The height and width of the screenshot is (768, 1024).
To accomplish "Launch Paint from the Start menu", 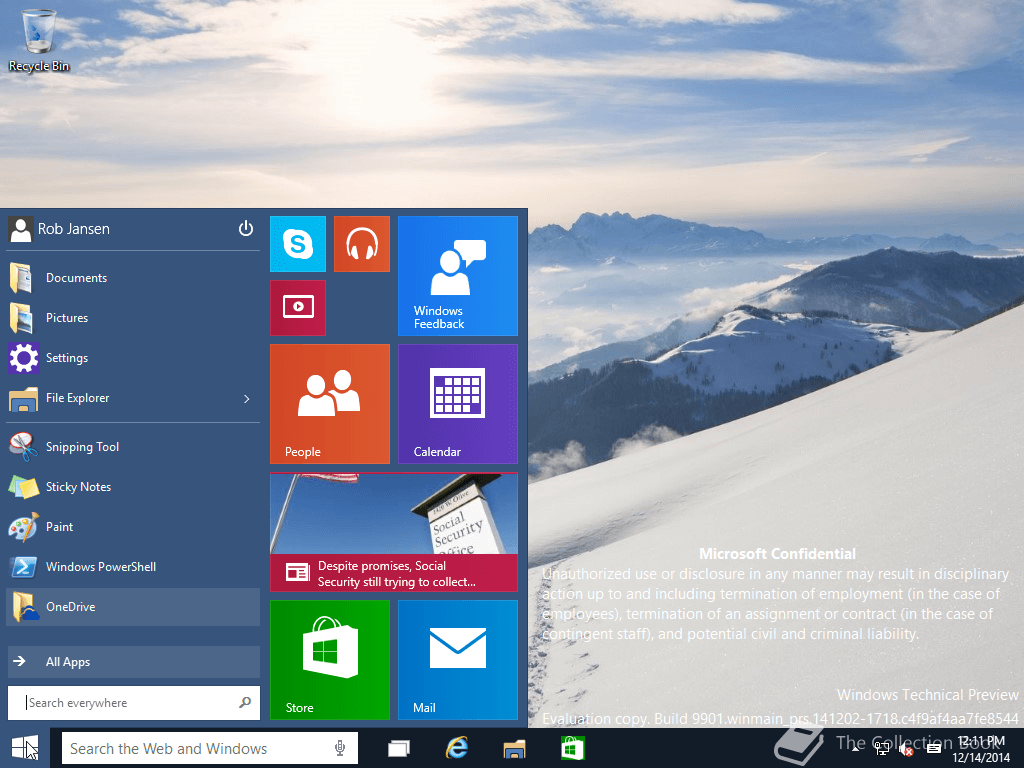I will point(133,527).
